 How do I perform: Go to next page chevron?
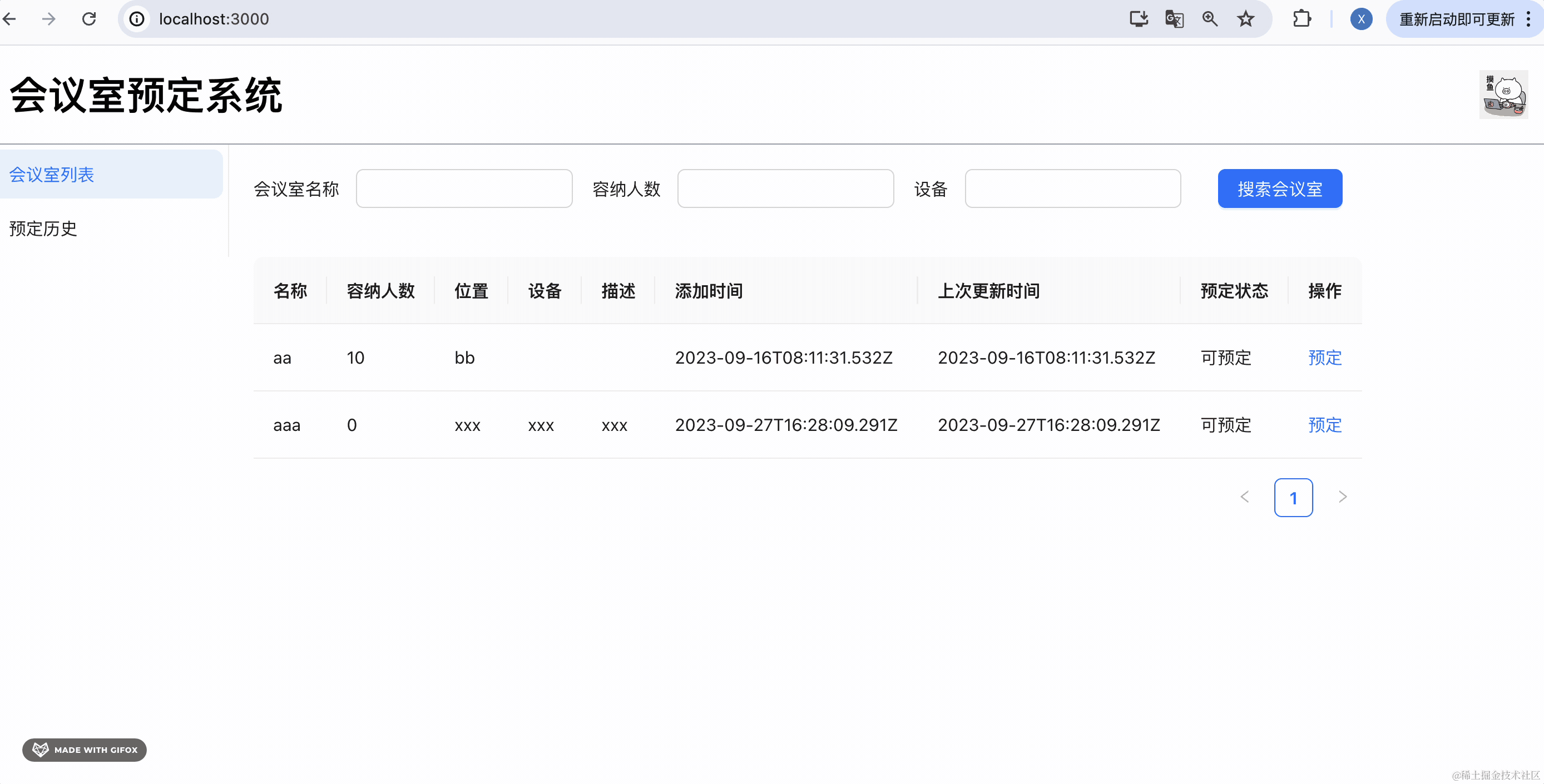pyautogui.click(x=1343, y=497)
